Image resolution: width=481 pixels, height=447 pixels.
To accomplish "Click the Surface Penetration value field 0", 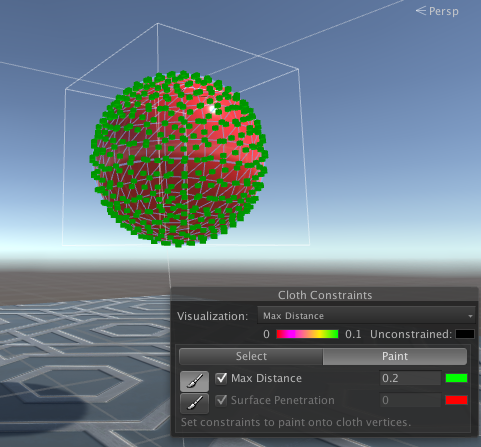I will pyautogui.click(x=410, y=400).
